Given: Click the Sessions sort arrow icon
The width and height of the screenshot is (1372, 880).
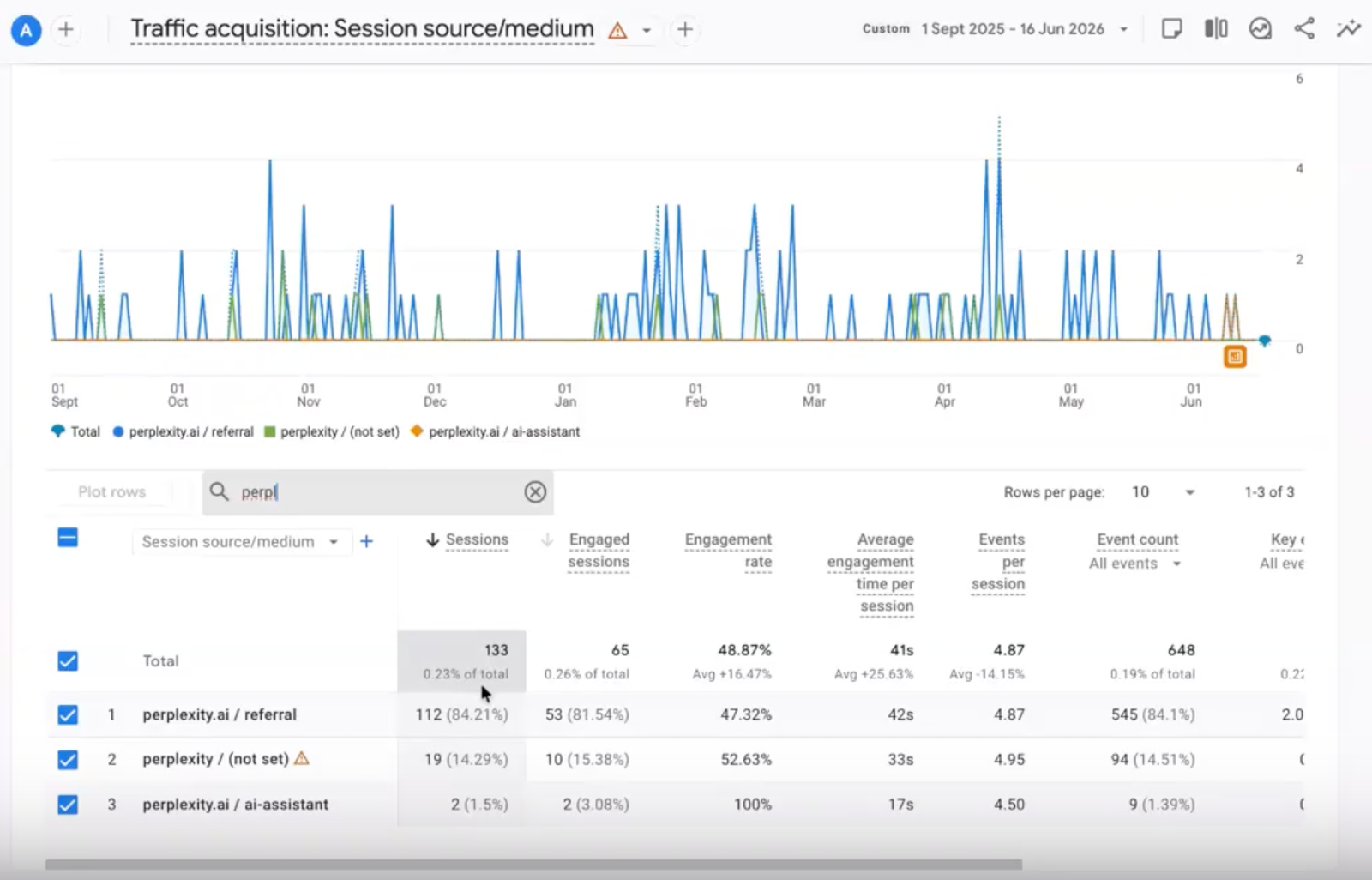Looking at the screenshot, I should [x=433, y=539].
